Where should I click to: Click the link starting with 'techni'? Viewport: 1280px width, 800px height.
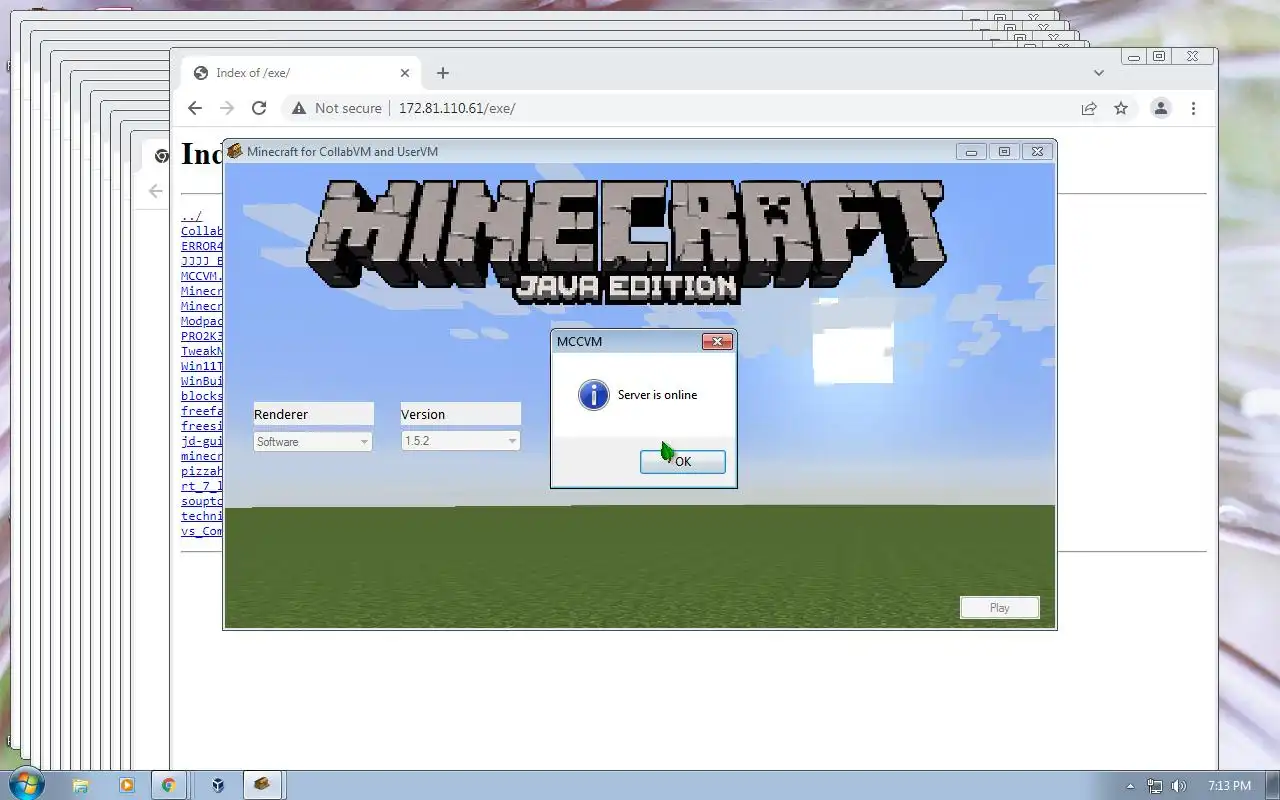202,516
